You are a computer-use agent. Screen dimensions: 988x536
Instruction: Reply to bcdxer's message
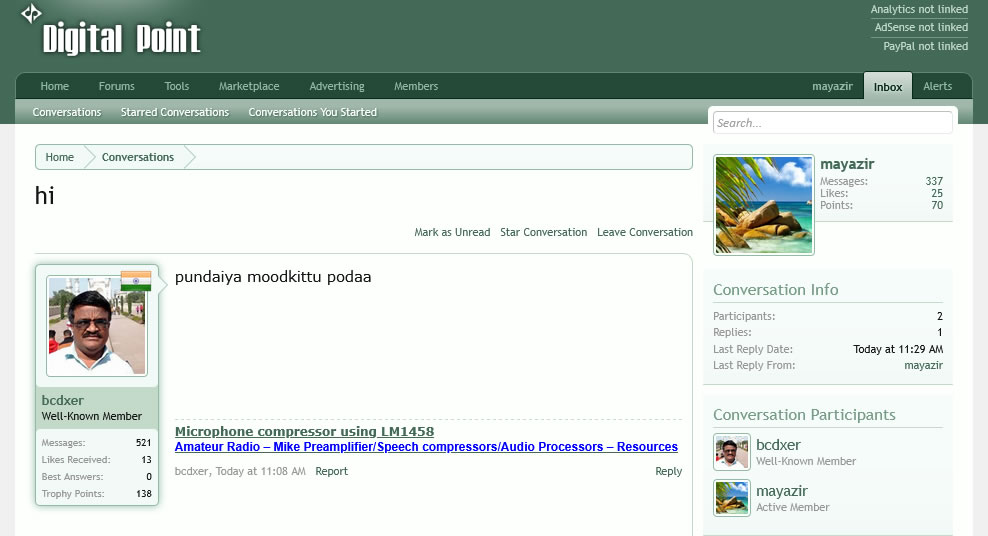(669, 471)
